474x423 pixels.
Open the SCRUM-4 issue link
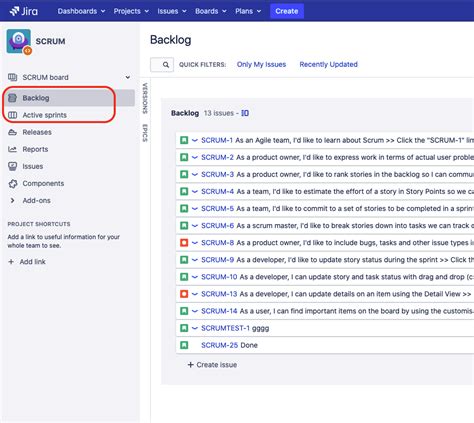point(218,192)
